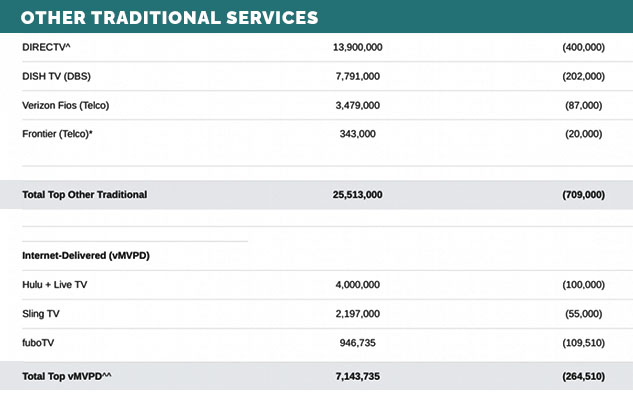633x394 pixels.
Task: Select total value 25,513,000
Action: (x=357, y=195)
